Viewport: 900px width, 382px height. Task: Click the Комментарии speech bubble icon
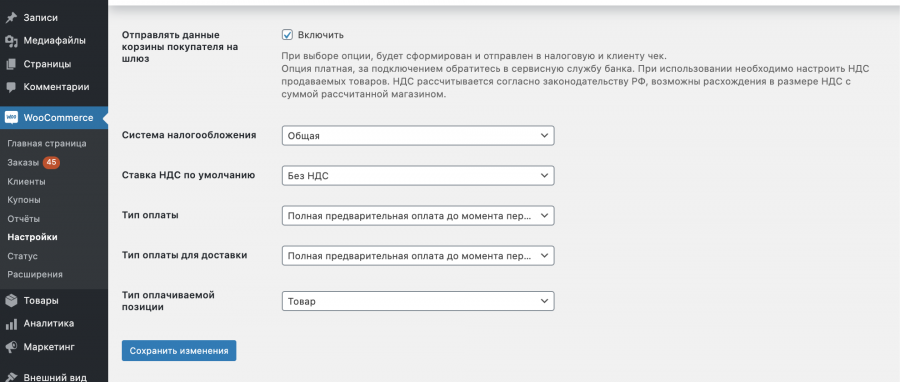[11, 87]
